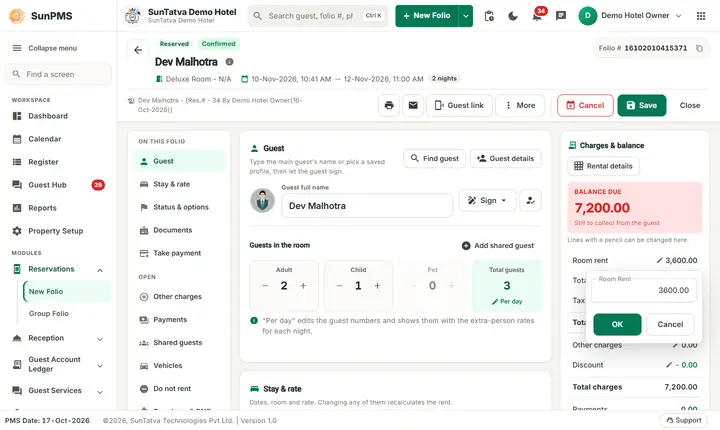Open Register in the sidebar

(58, 162)
